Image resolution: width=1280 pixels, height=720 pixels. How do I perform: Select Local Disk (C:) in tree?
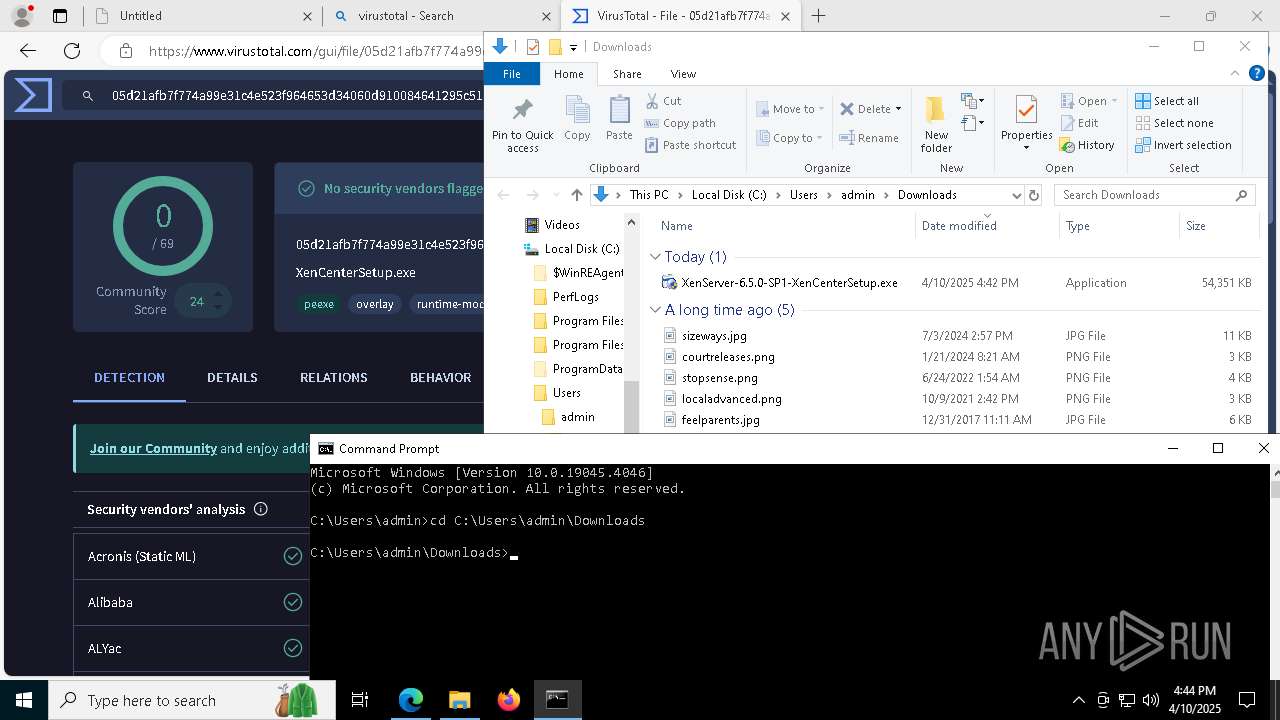click(581, 249)
